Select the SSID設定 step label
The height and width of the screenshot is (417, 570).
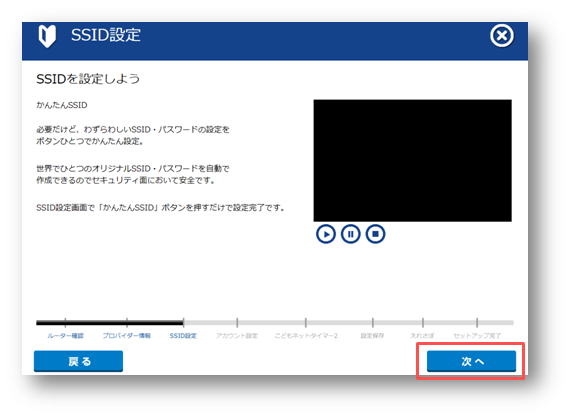[183, 336]
